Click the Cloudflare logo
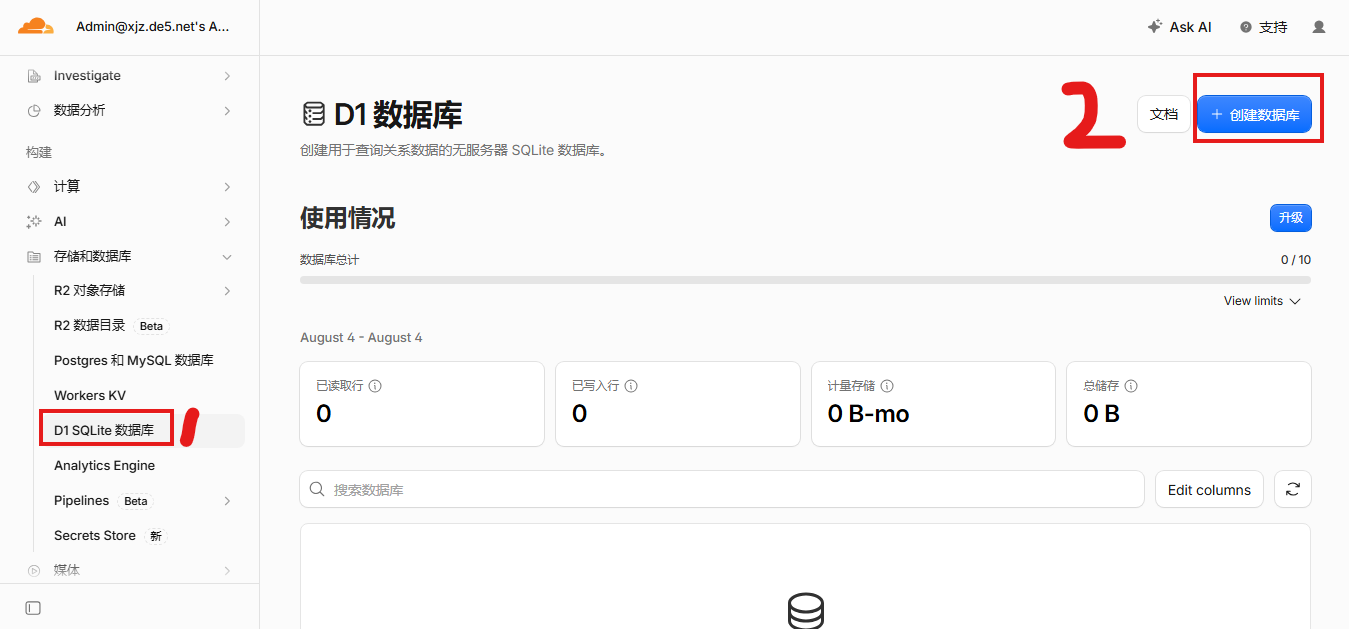The width and height of the screenshot is (1349, 629). pos(35,27)
